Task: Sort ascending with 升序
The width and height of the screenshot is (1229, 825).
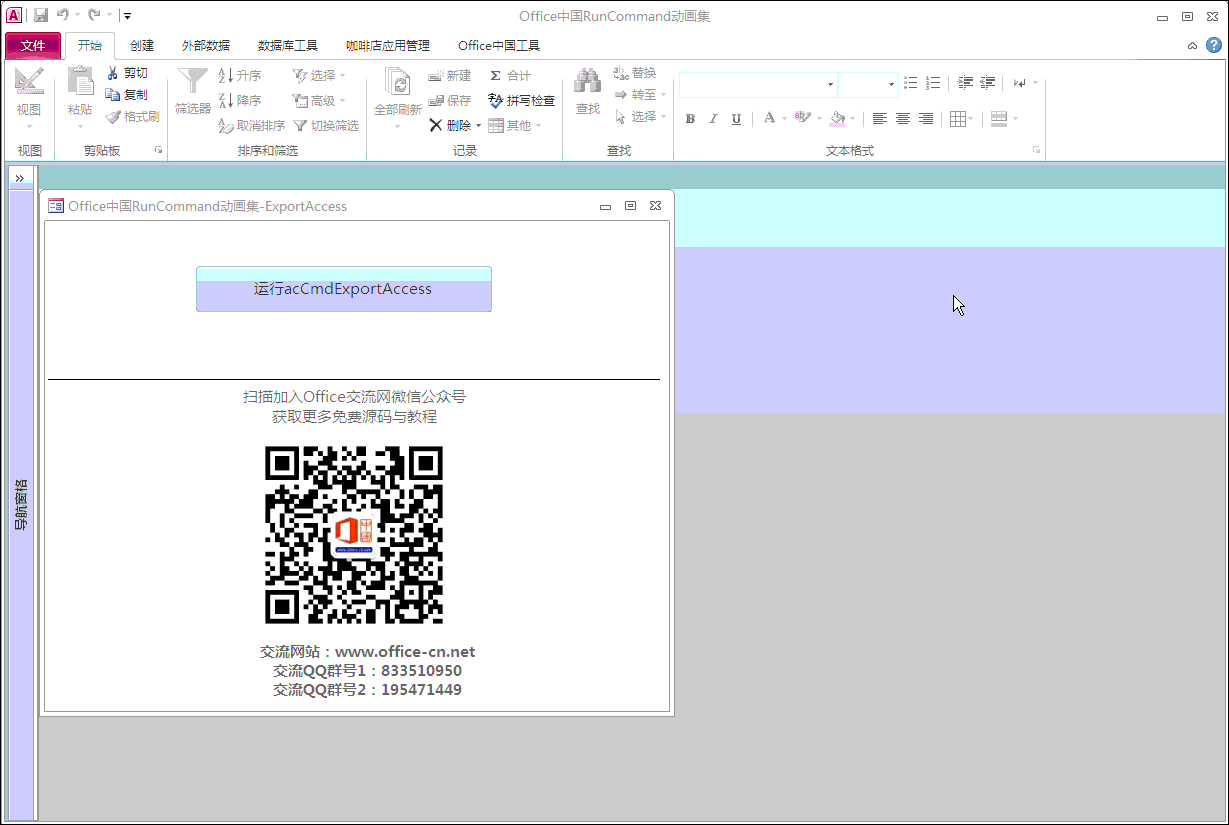Action: click(x=240, y=76)
